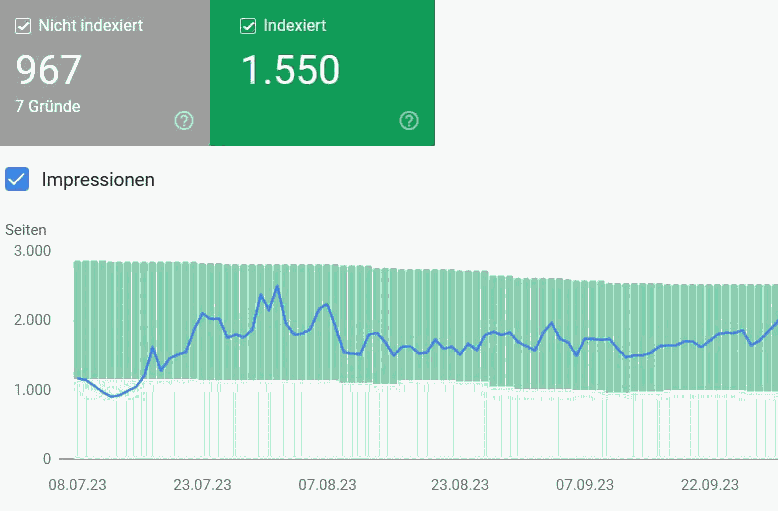Click the 07.09.23 date label

(x=585, y=485)
